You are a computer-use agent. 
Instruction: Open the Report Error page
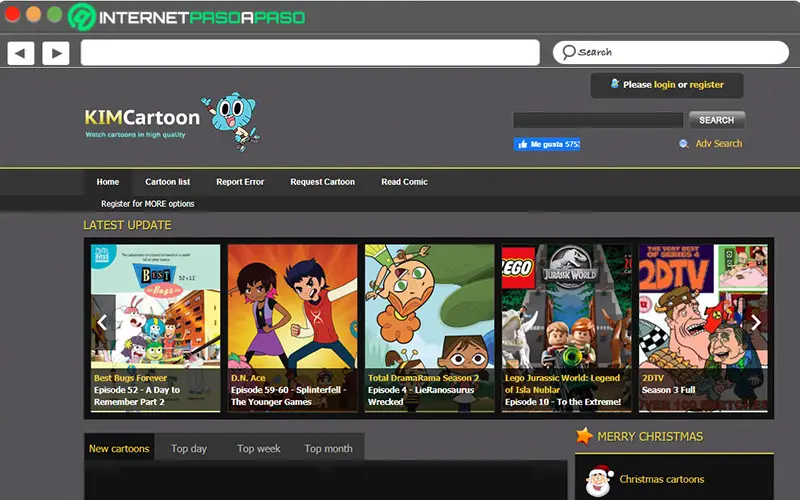(240, 182)
